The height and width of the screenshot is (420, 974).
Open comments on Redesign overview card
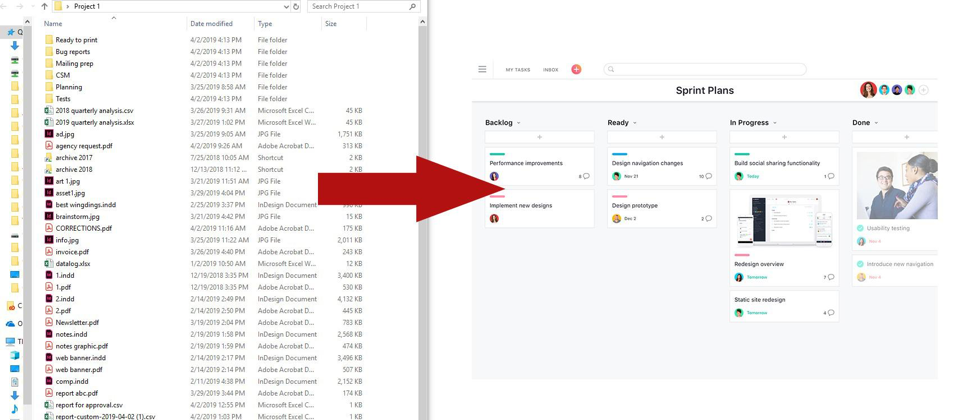(831, 277)
